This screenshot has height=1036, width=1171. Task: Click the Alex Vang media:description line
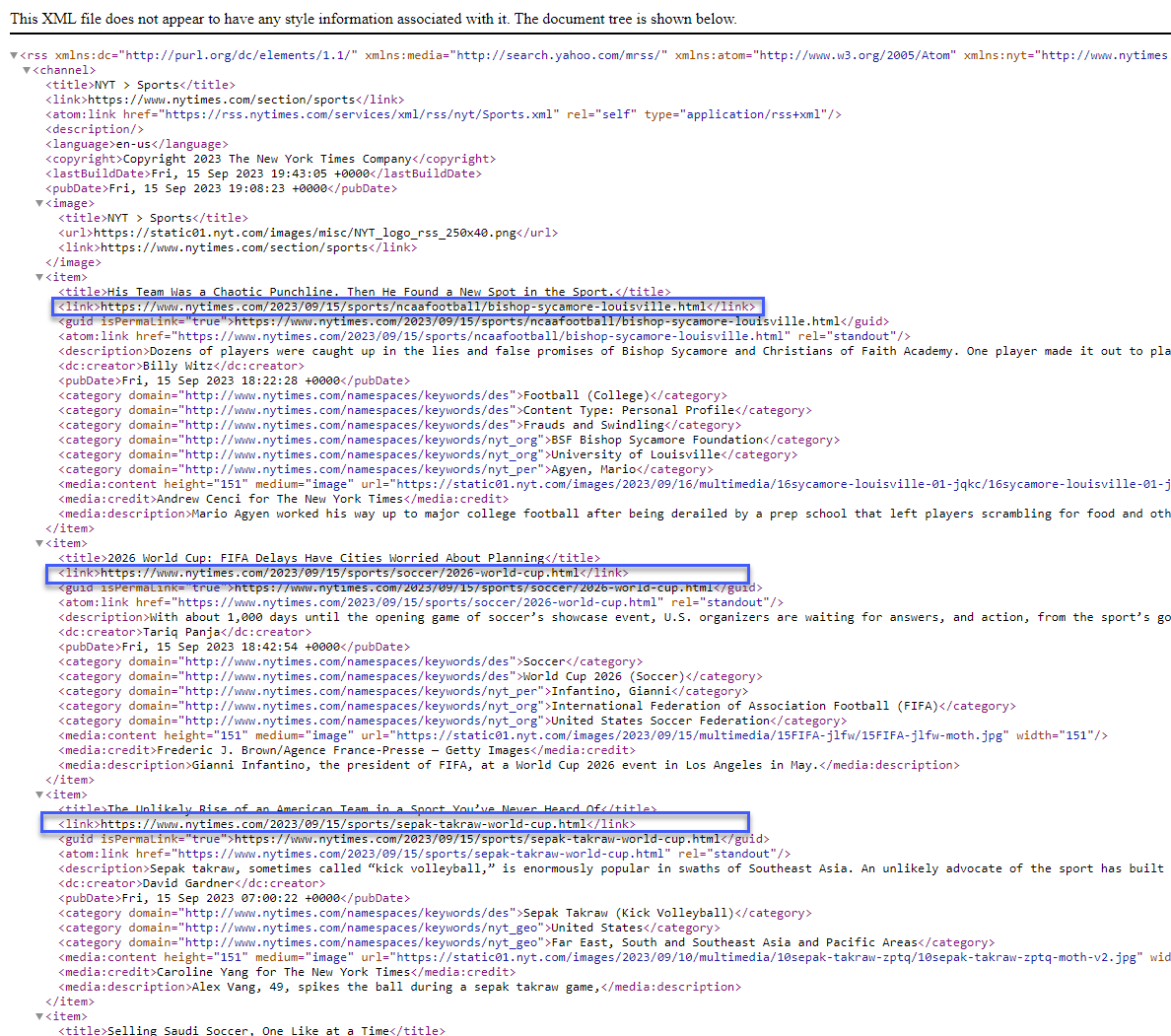400,988
